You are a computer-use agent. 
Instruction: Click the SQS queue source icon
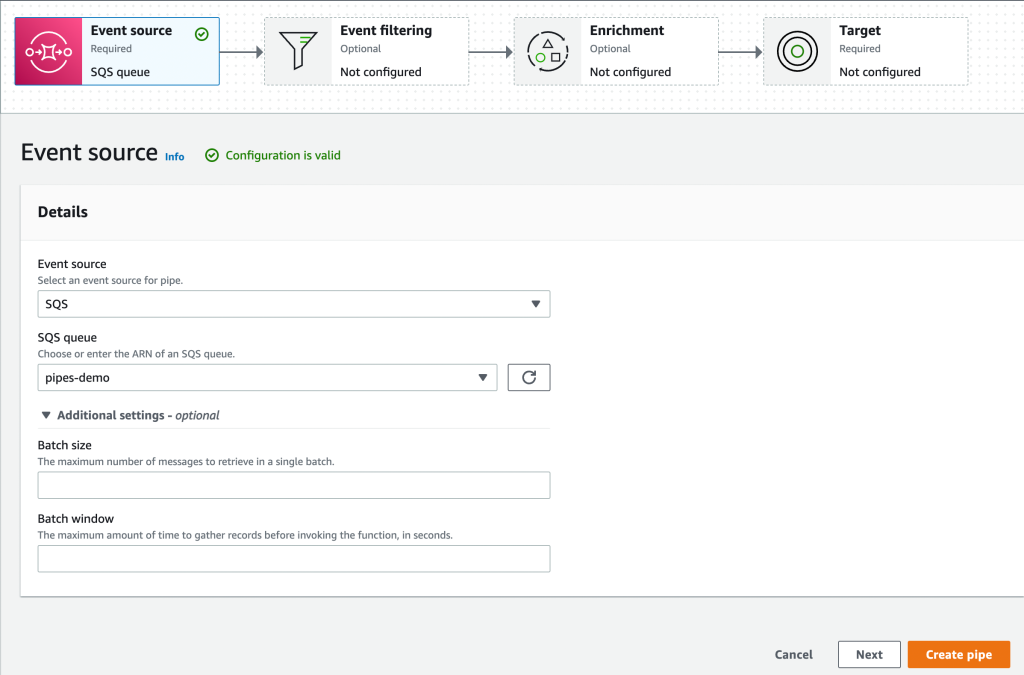pyautogui.click(x=48, y=52)
